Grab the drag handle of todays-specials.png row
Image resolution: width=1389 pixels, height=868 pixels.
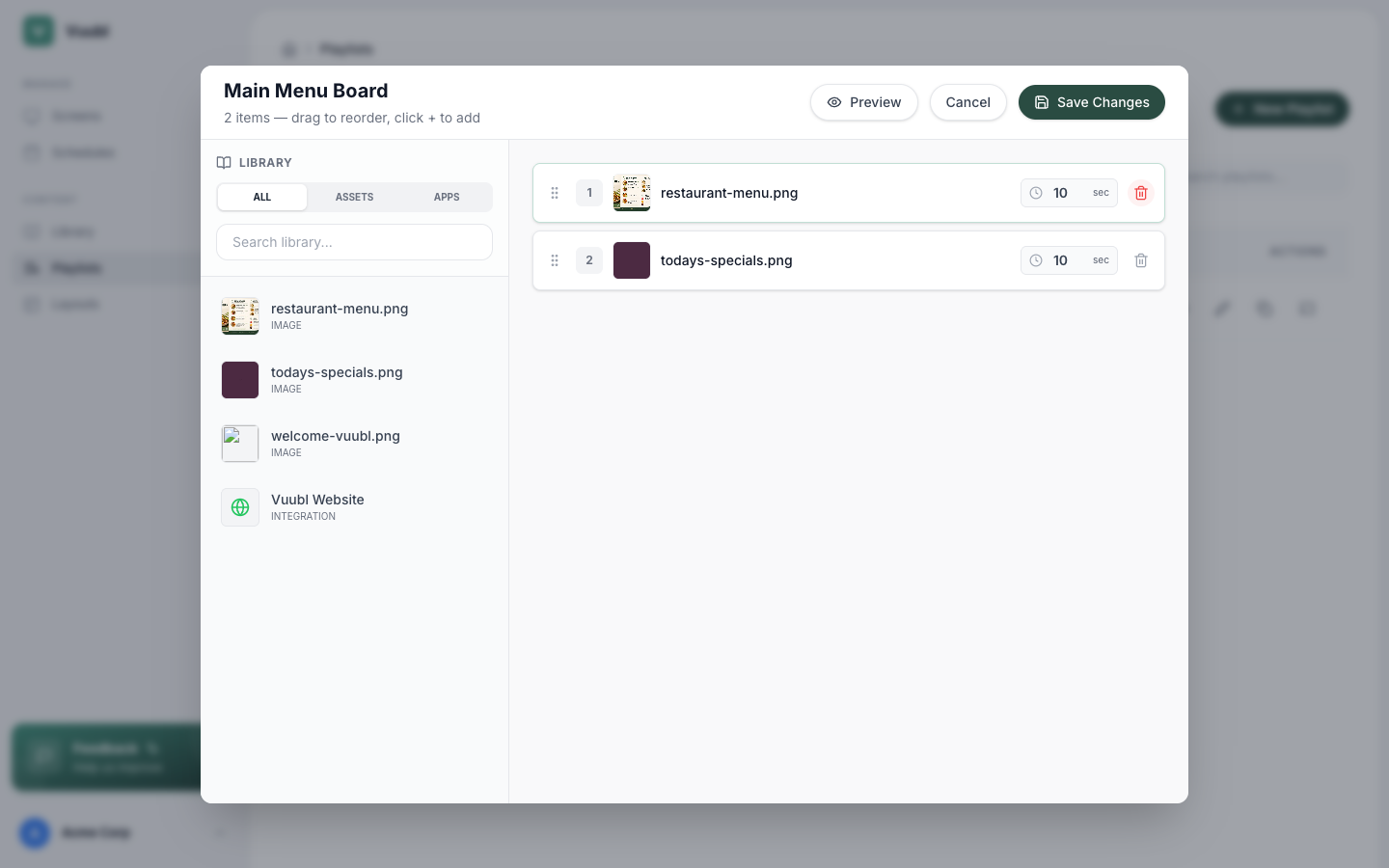click(555, 260)
